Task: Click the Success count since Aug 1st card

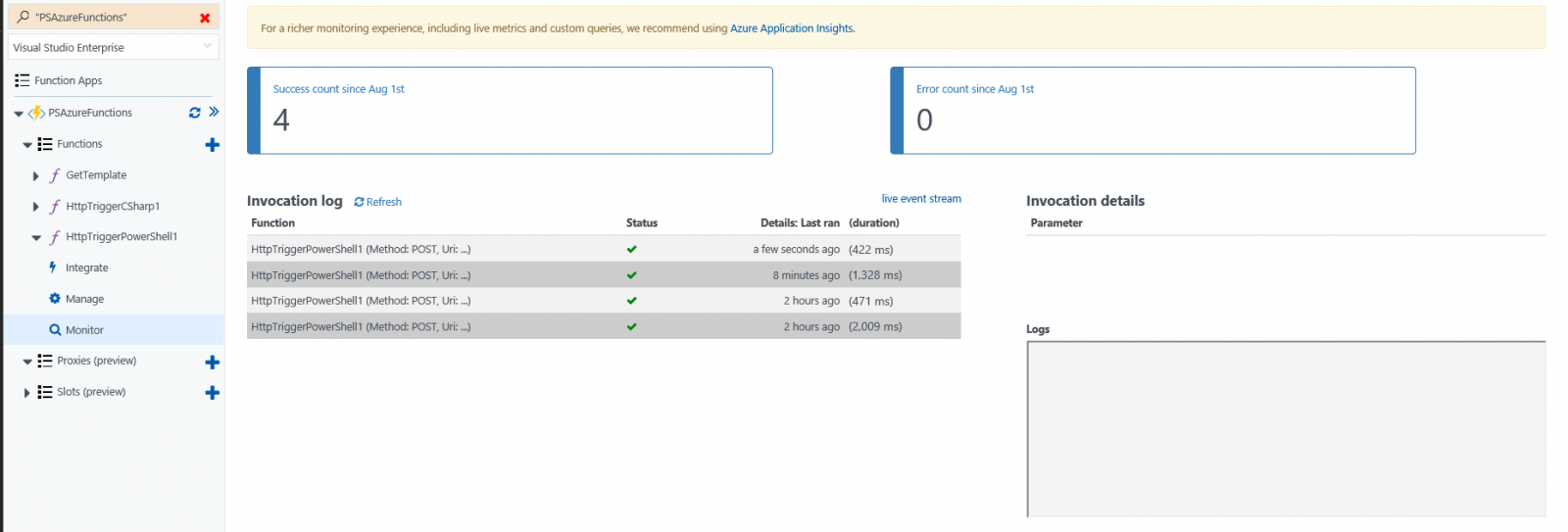Action: [510, 111]
